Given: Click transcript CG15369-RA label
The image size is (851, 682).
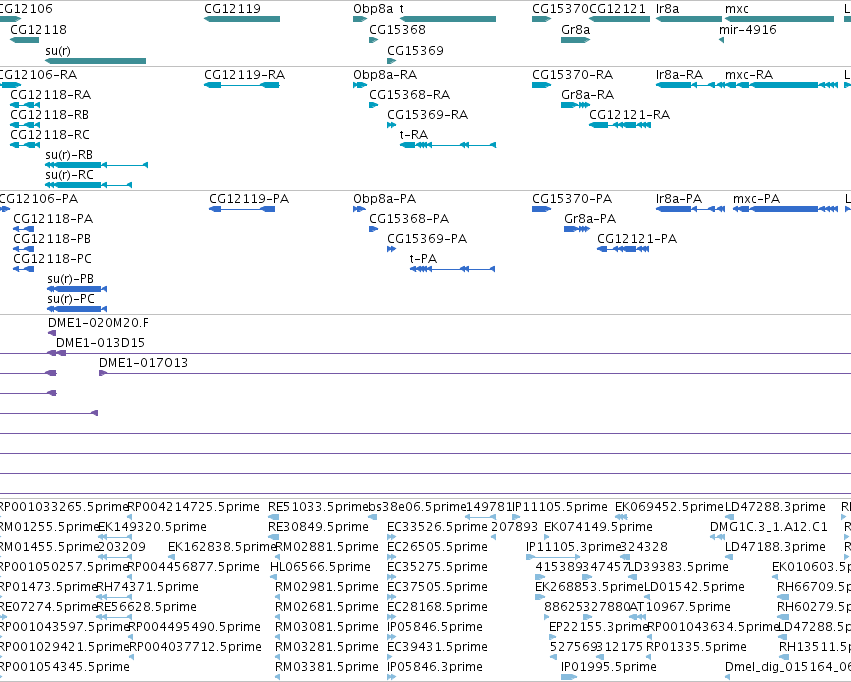Looking at the screenshot, I should pos(427,114).
